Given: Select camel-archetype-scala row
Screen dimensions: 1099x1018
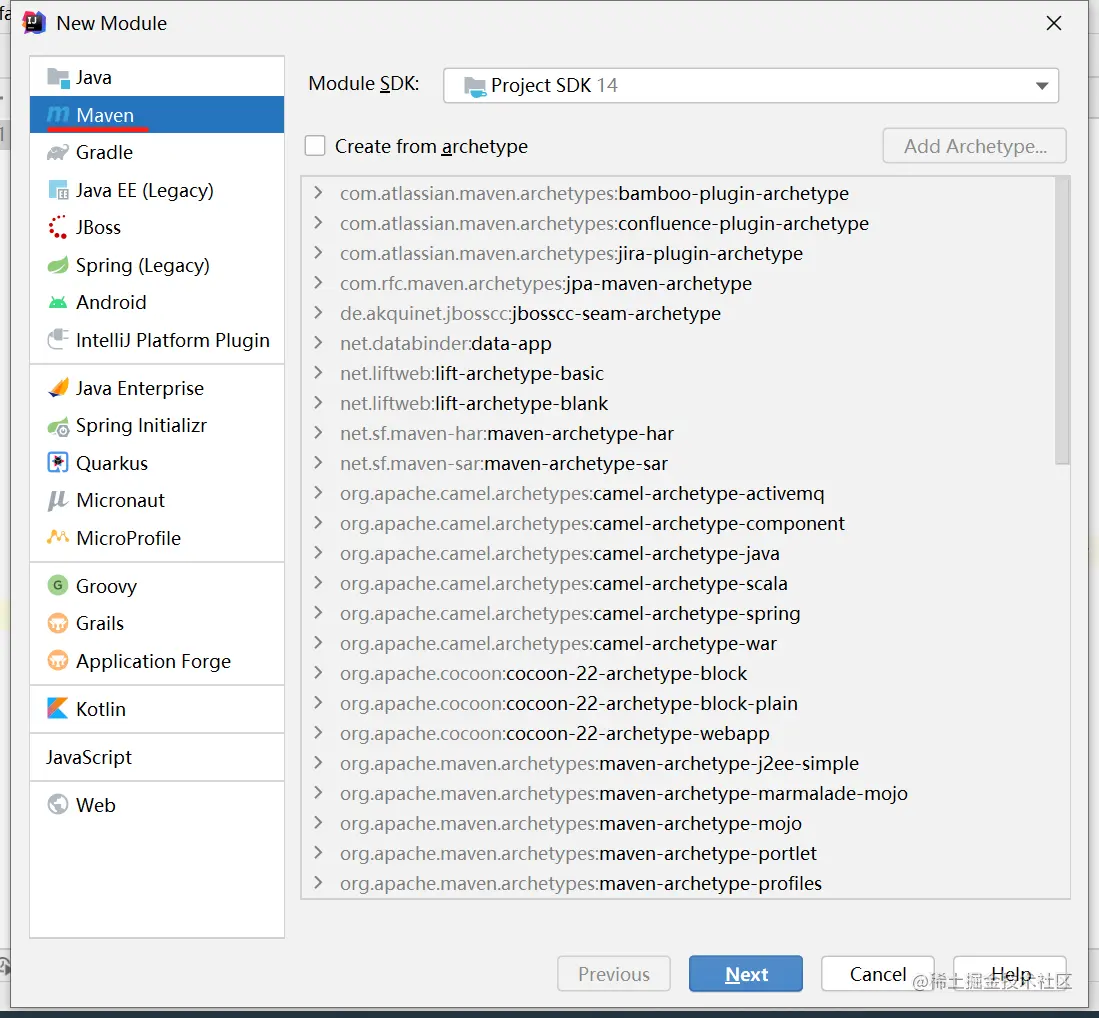Looking at the screenshot, I should (678, 583).
